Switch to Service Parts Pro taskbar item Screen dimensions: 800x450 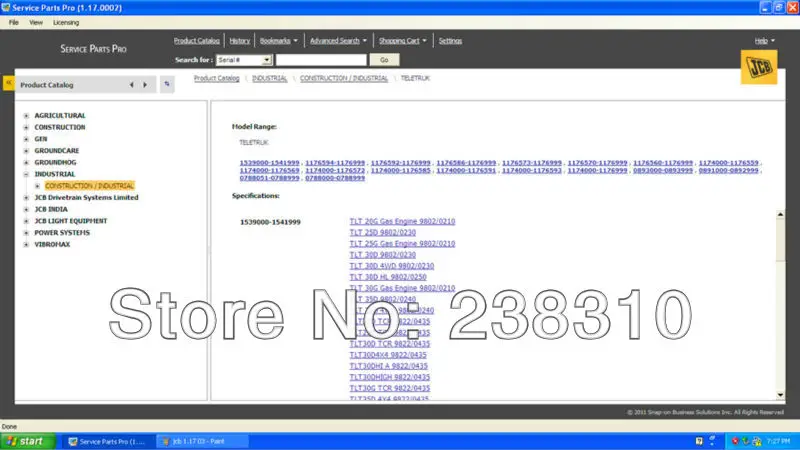(108, 441)
